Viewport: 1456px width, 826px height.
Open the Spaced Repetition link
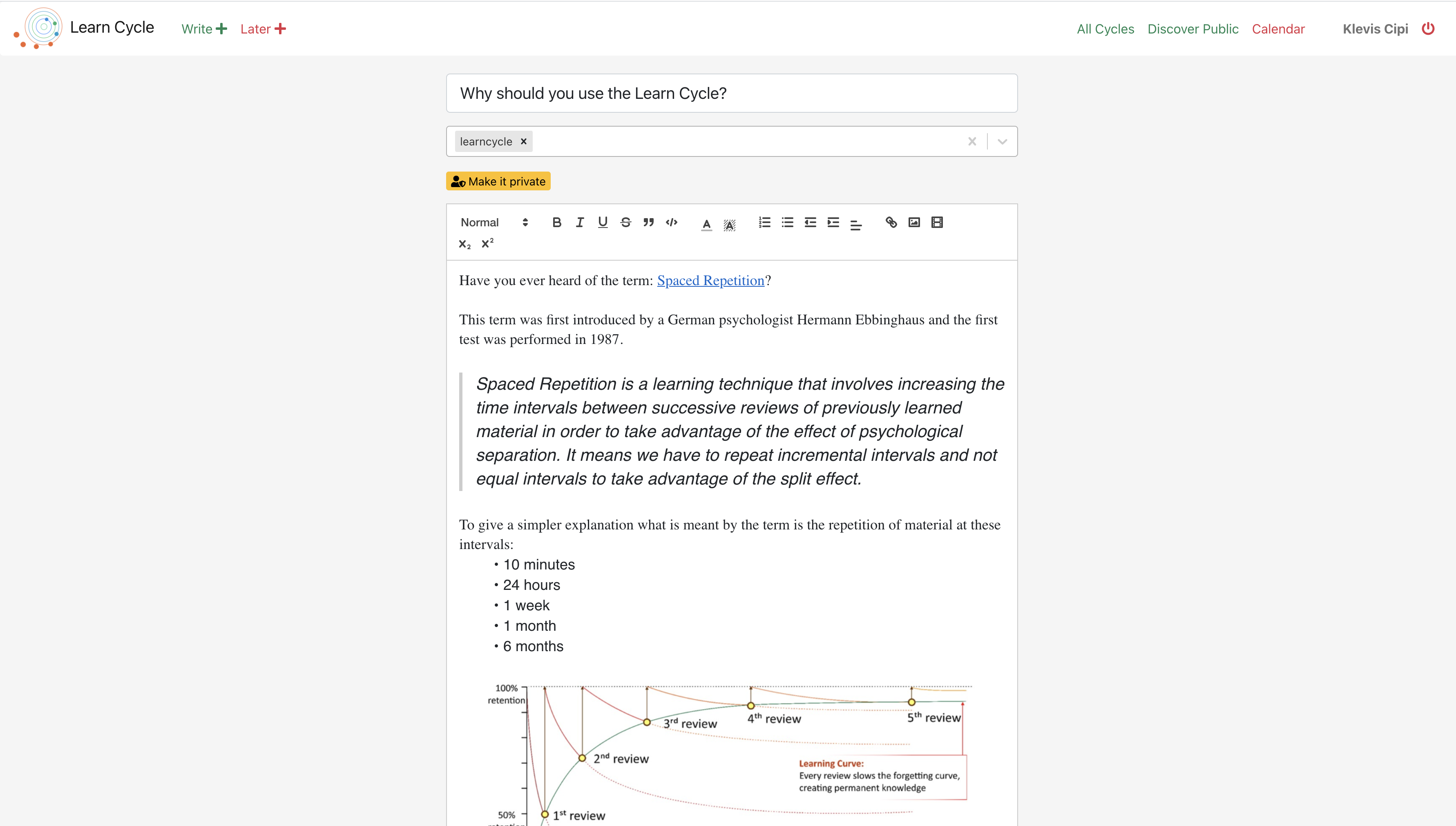click(710, 280)
